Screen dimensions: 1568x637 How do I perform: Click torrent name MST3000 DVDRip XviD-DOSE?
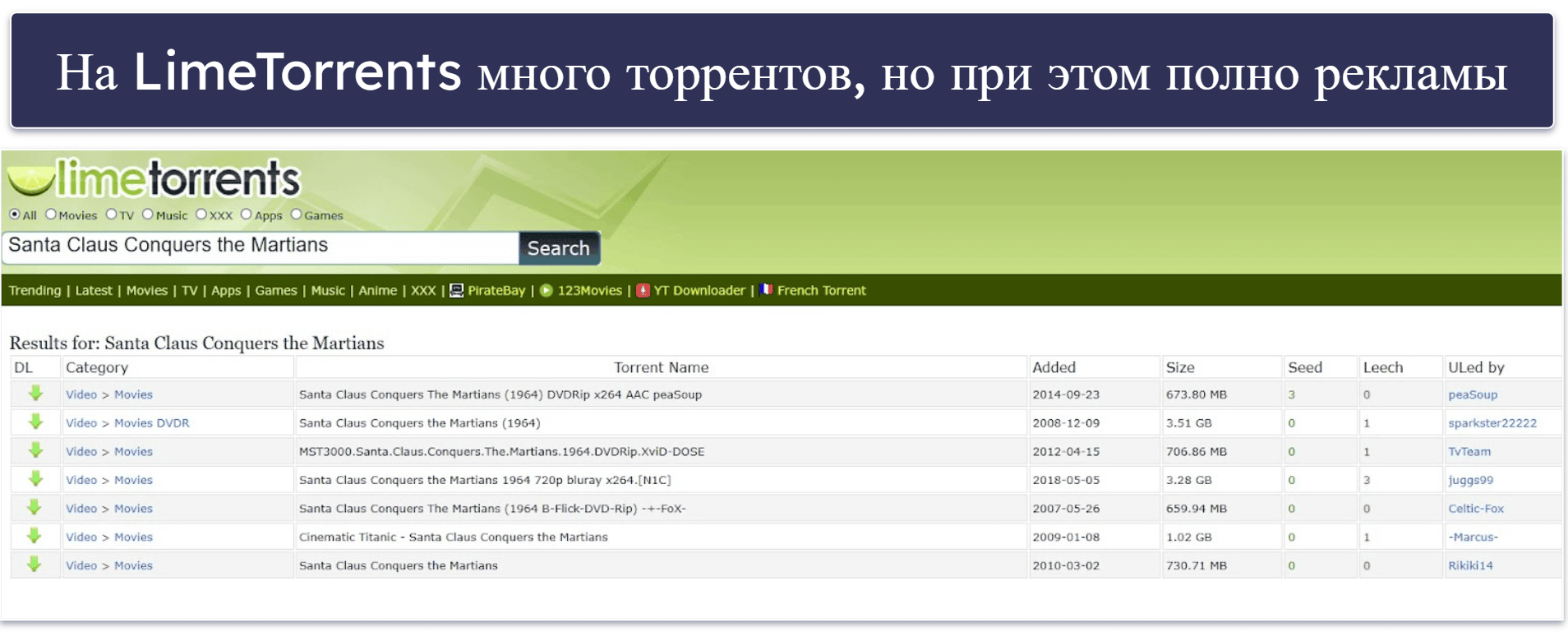click(502, 451)
